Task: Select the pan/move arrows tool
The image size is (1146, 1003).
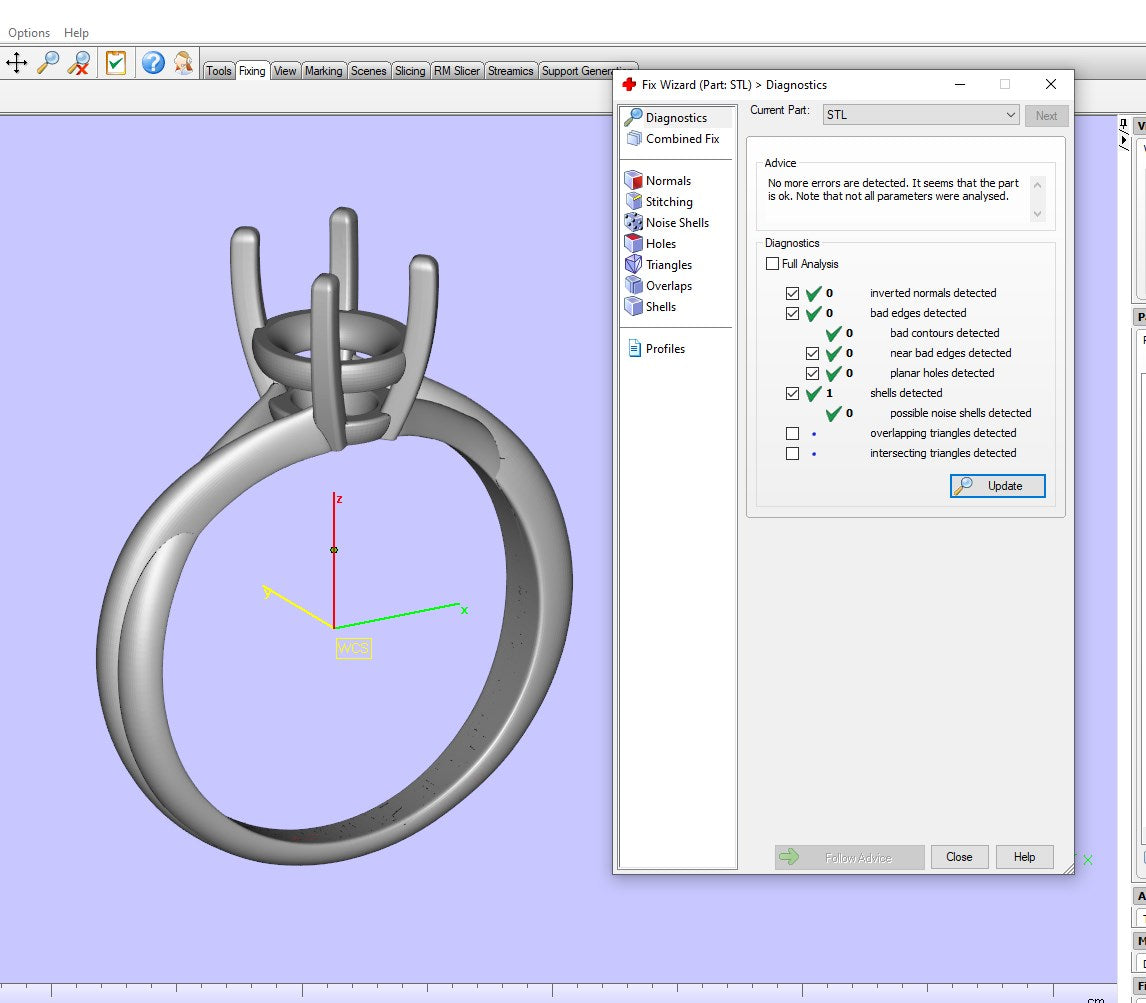Action: 17,63
